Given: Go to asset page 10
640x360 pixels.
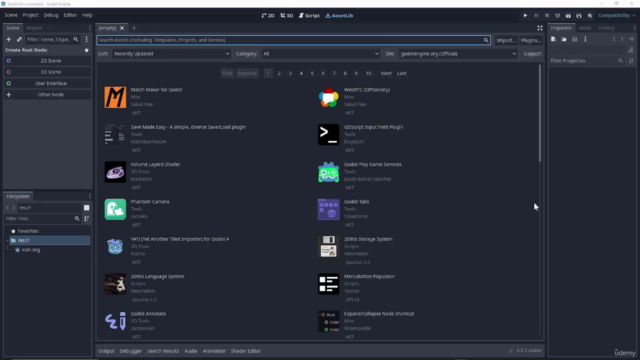Looking at the screenshot, I should tap(369, 73).
